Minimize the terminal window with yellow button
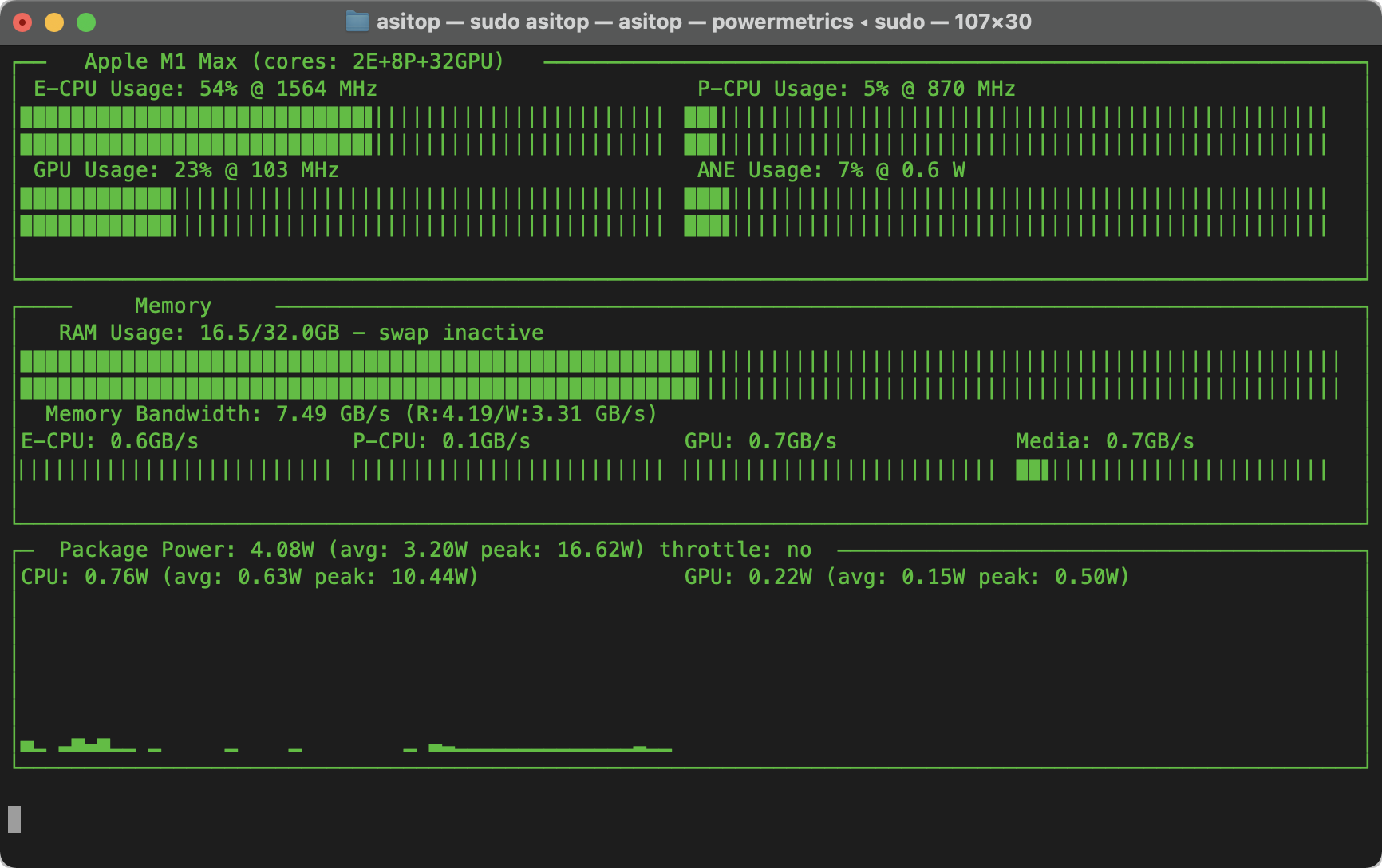Viewport: 1382px width, 868px height. 54,22
